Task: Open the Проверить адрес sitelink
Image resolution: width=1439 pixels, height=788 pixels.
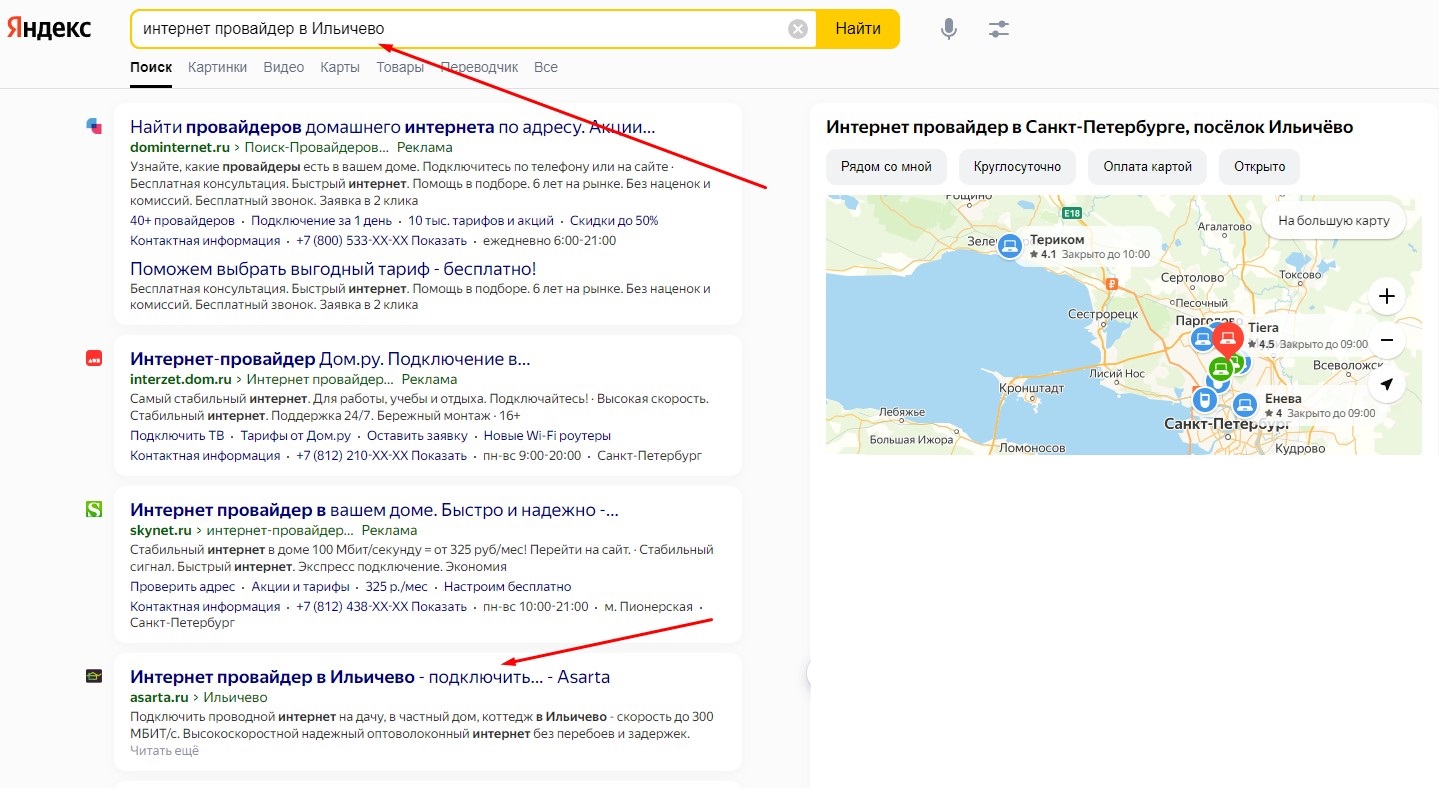Action: point(182,586)
